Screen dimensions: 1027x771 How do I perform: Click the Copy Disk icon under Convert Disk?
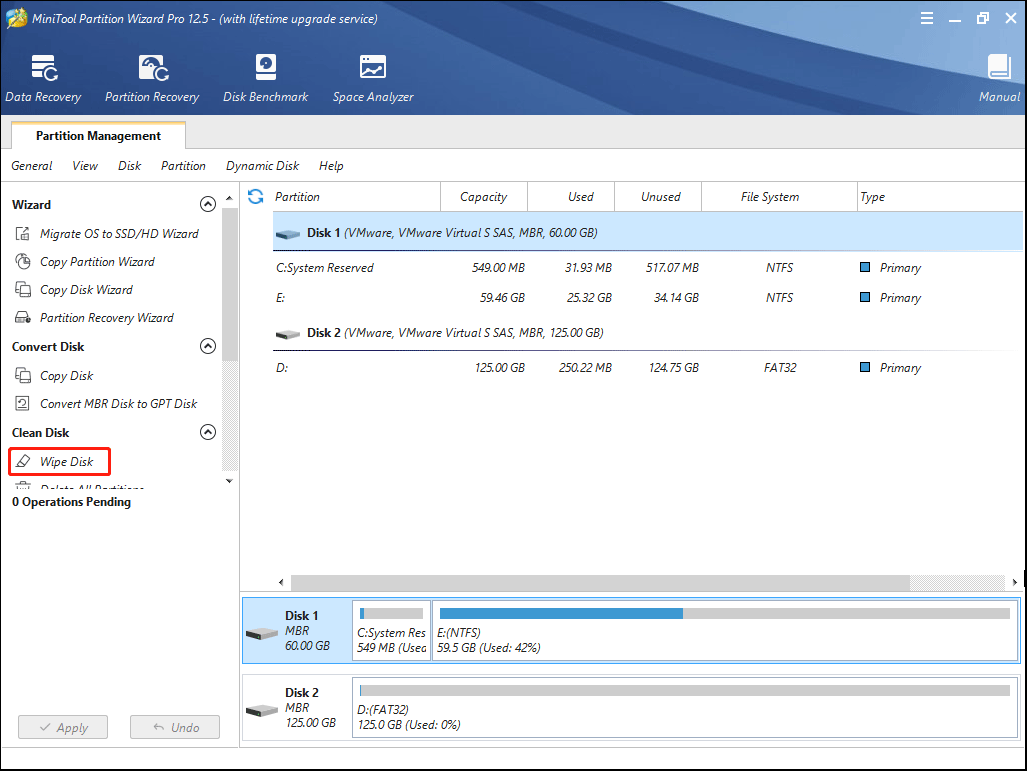[x=23, y=375]
